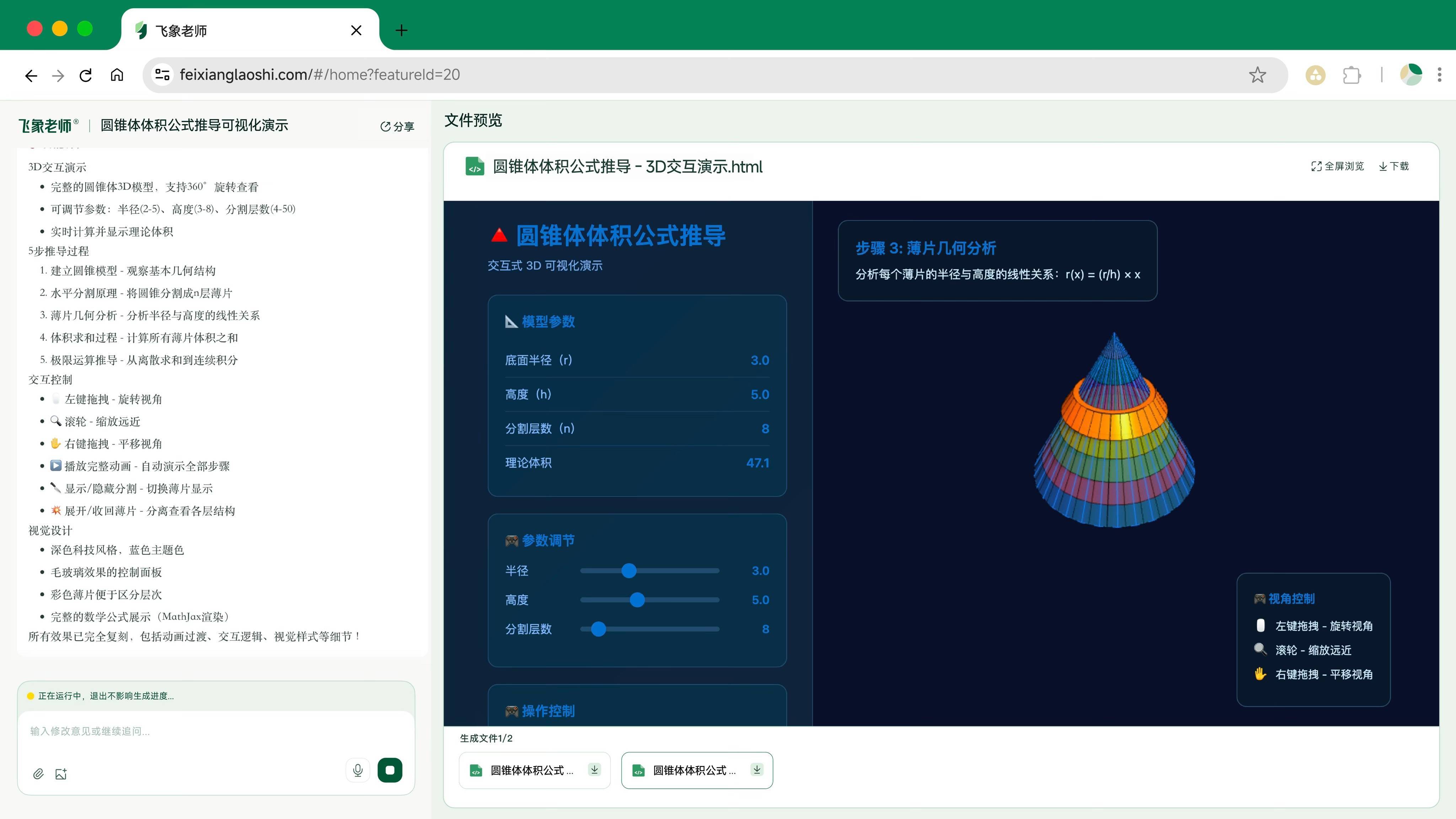Download the first generated file
This screenshot has height=819, width=1456.
594,769
